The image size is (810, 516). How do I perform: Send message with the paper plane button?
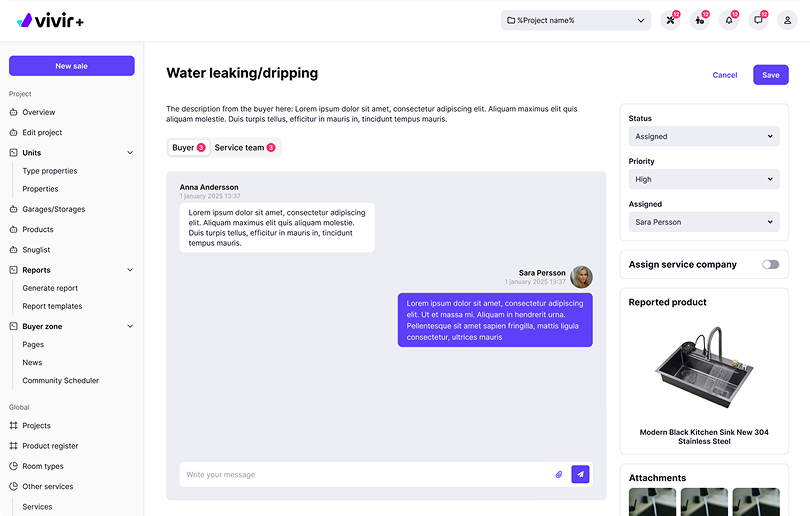[x=580, y=474]
